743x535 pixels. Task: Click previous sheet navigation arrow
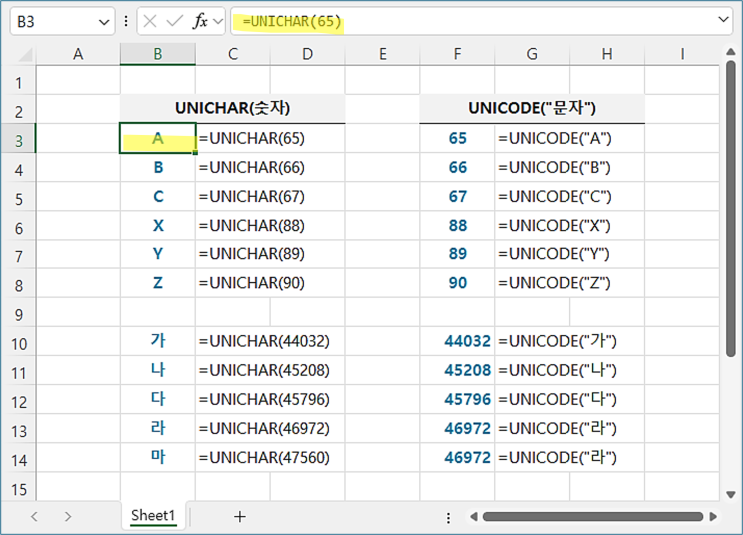[x=34, y=517]
